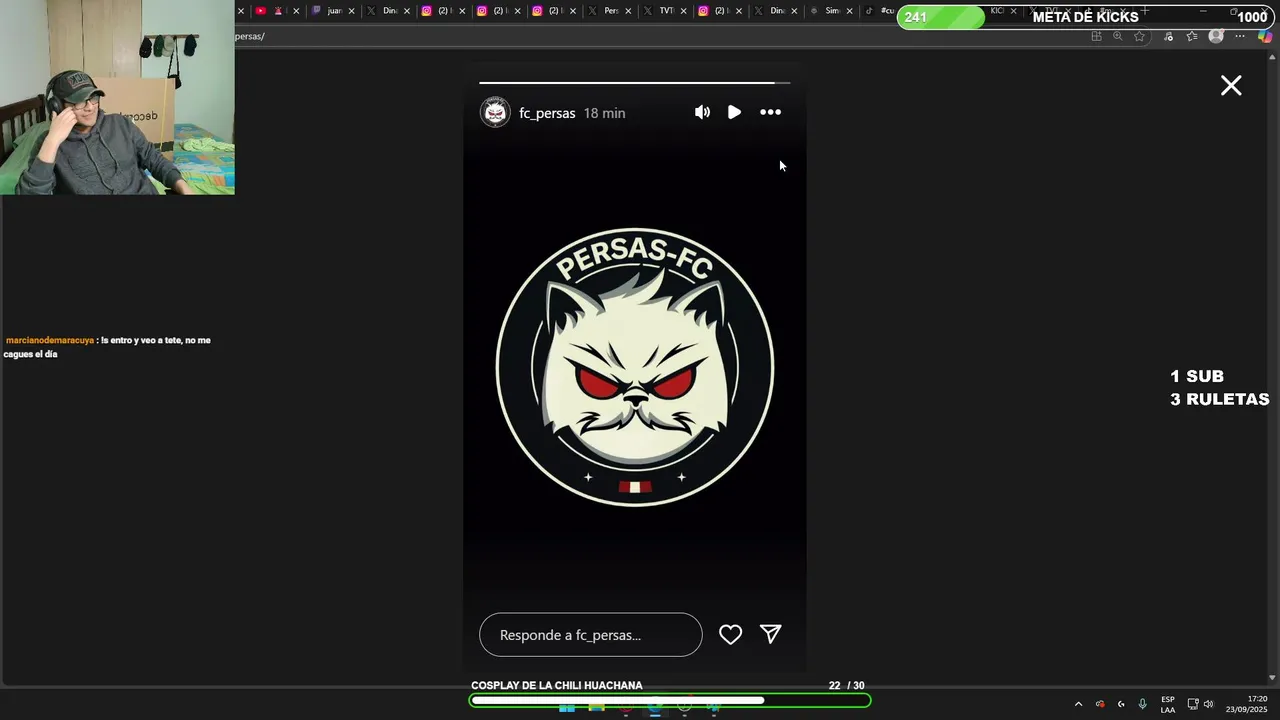This screenshot has height=720, width=1280.
Task: Mute the story audio speaker icon
Action: tap(703, 112)
